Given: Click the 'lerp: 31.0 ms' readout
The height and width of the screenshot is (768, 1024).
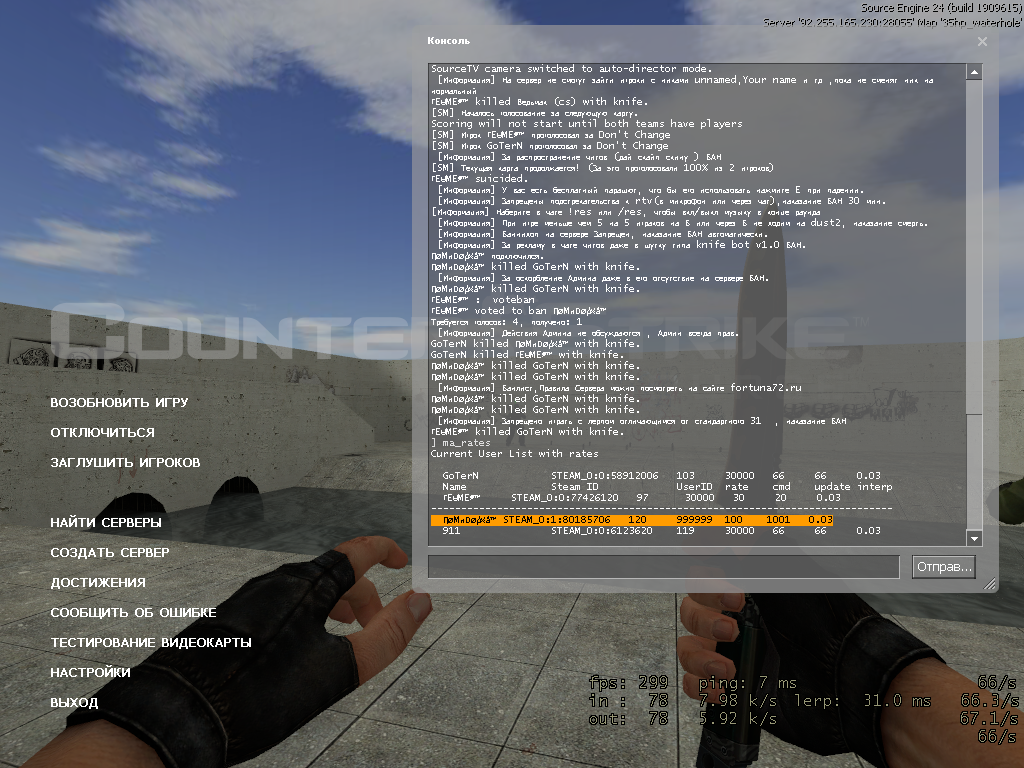Looking at the screenshot, I should coord(863,701).
